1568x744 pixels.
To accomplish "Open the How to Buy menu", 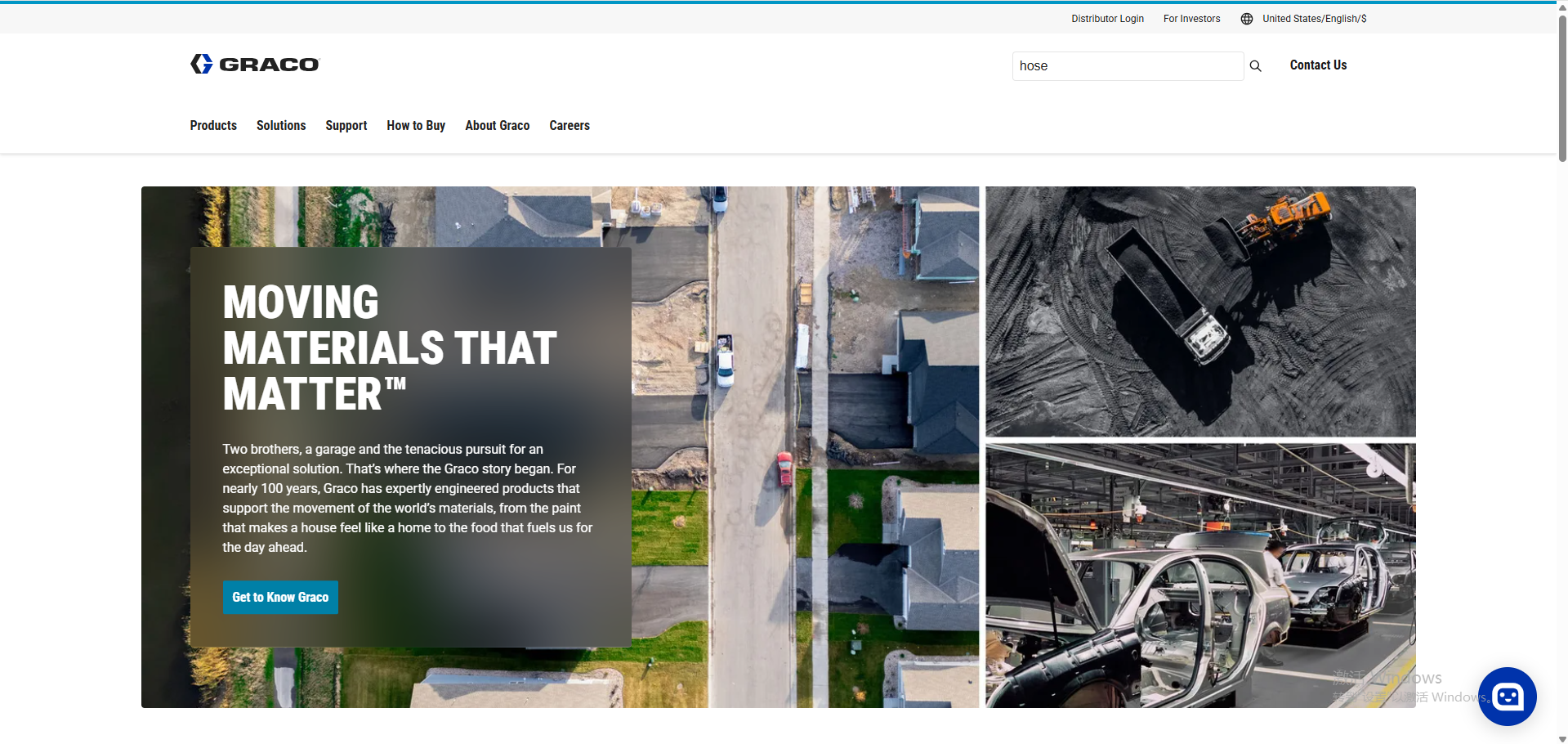I will (416, 125).
